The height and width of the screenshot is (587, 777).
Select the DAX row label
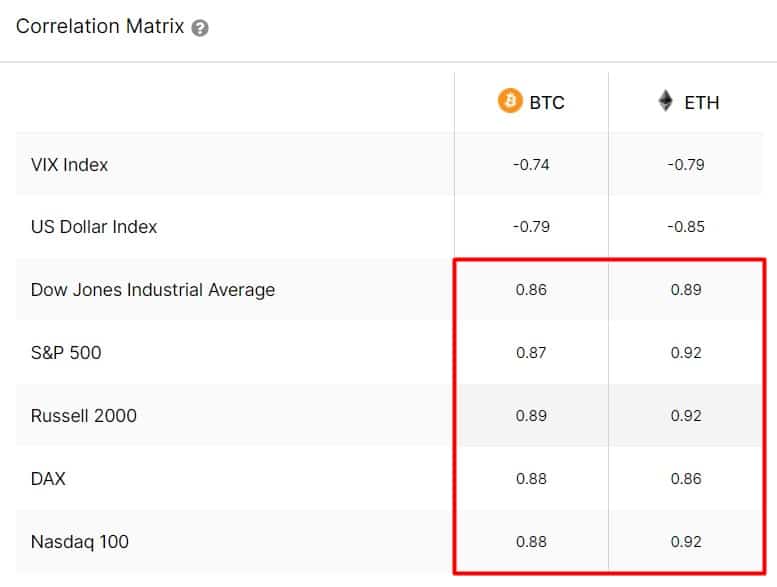(48, 479)
